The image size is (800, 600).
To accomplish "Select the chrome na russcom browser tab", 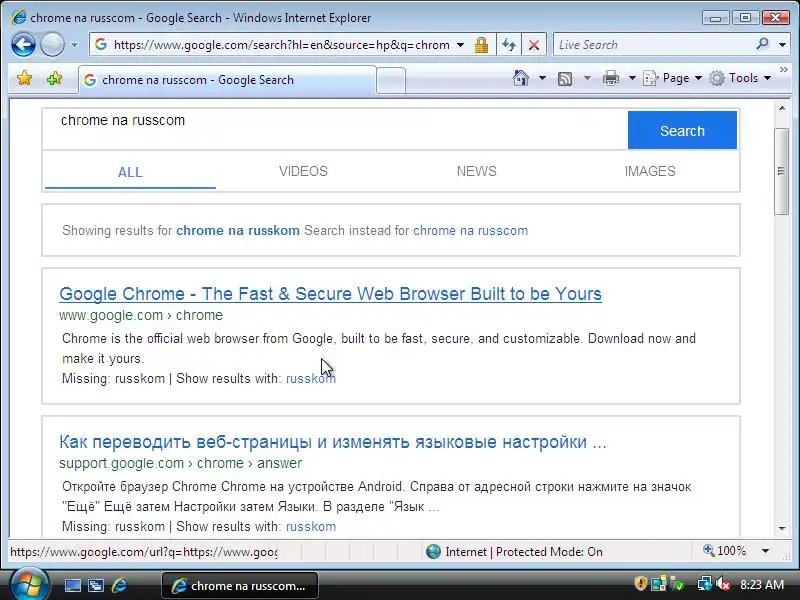I will [x=228, y=80].
